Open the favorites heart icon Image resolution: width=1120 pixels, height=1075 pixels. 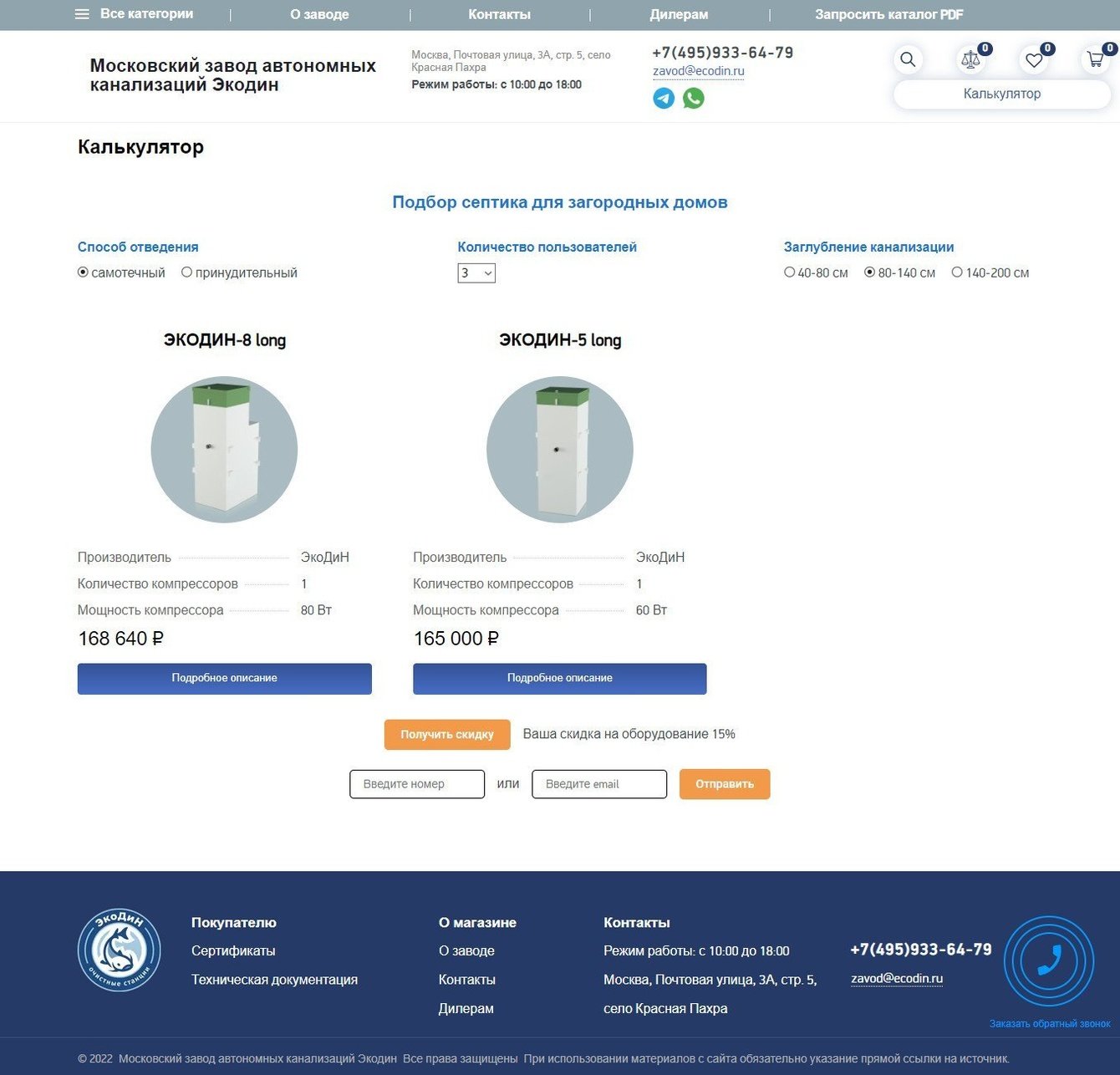tap(1034, 59)
